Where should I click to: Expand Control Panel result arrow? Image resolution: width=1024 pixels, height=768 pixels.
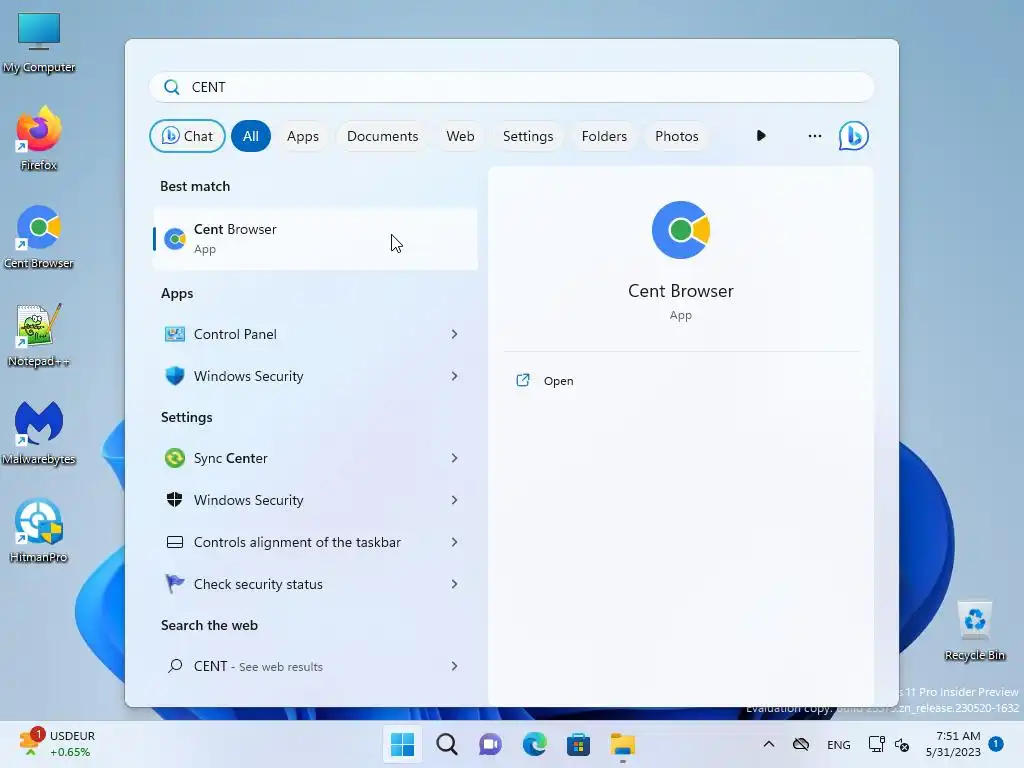[x=455, y=334]
